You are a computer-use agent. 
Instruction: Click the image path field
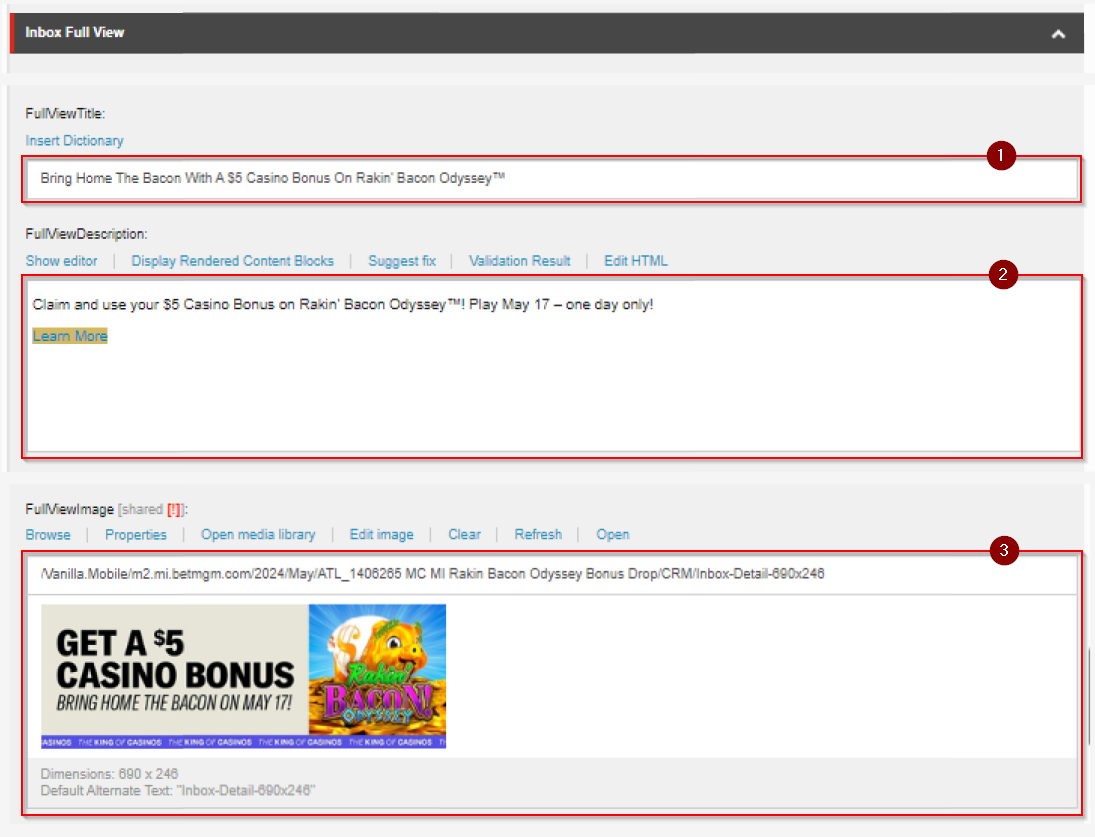tap(552, 575)
